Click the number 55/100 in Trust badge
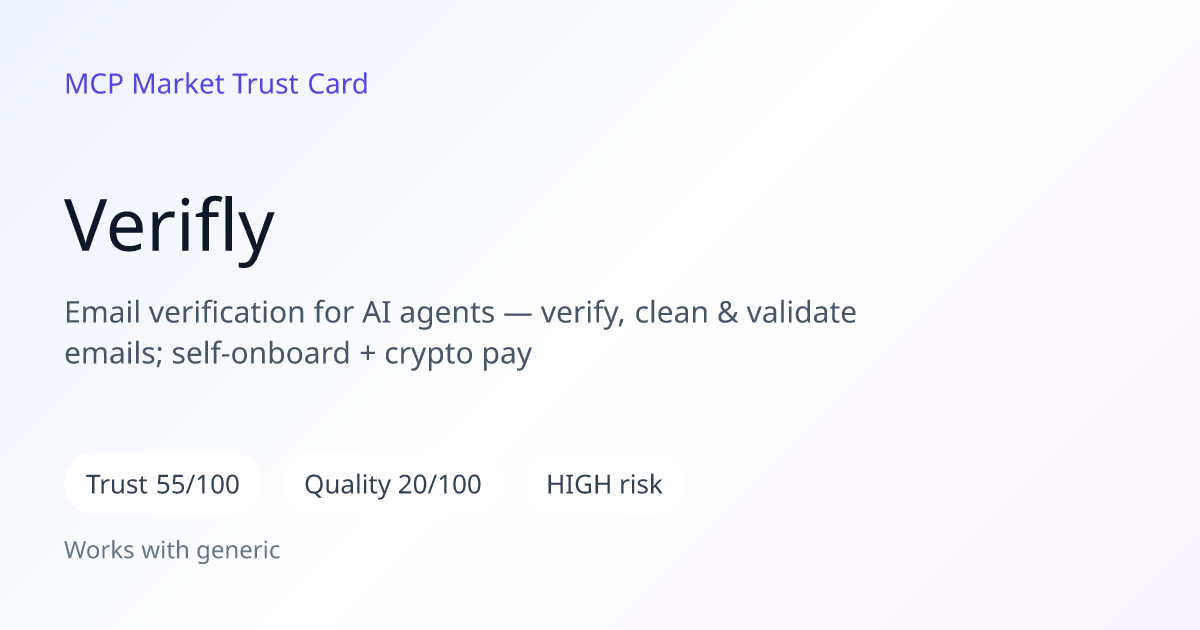The width and height of the screenshot is (1200, 630). click(198, 485)
